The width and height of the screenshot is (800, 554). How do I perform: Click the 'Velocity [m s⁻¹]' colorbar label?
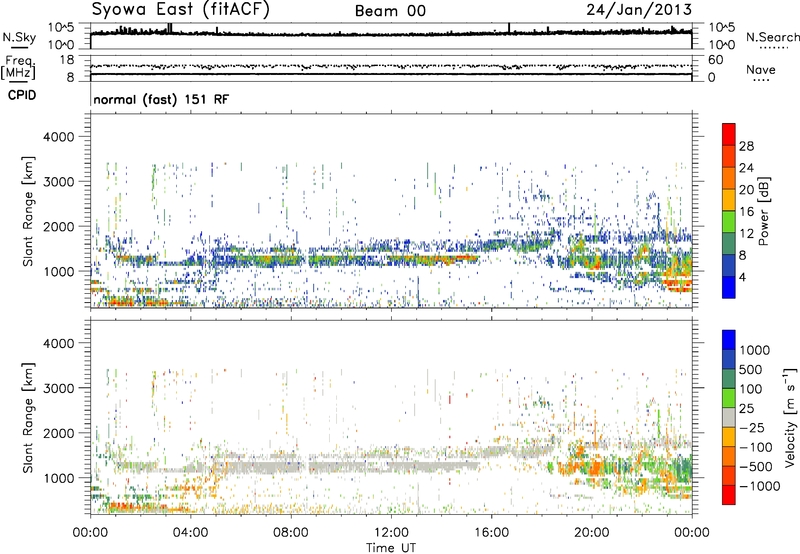click(x=790, y=417)
